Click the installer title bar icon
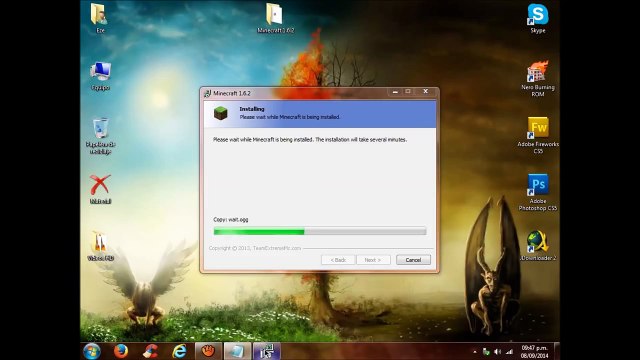Screen dimensions: 640x360 pos(207,93)
